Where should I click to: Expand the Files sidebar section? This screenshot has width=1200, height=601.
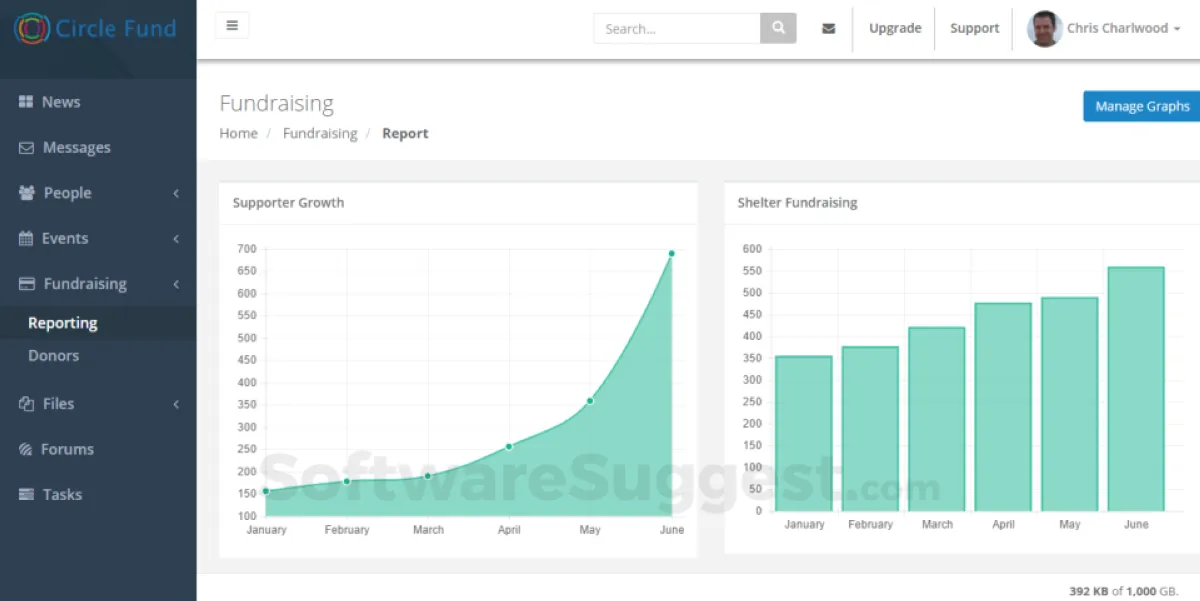tap(58, 404)
